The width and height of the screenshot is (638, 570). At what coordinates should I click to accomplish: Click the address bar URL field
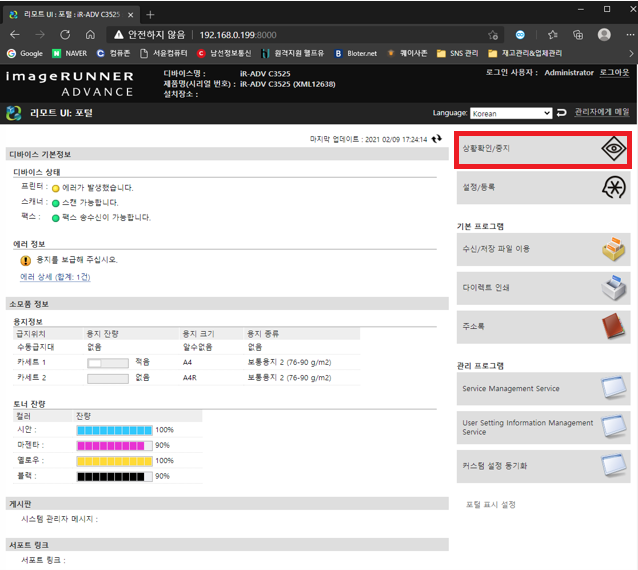tap(305, 35)
